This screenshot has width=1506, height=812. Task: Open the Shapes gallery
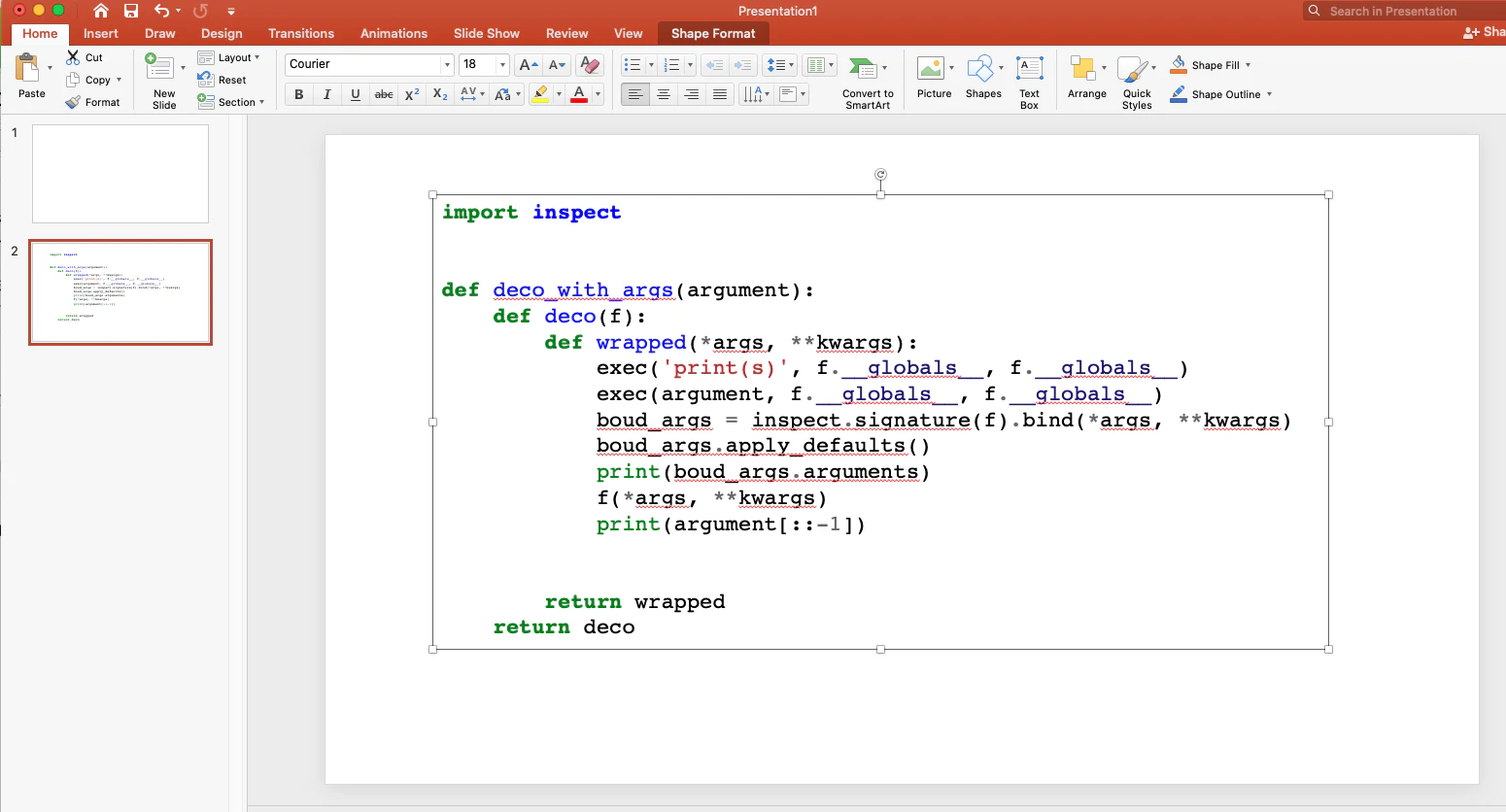[983, 78]
